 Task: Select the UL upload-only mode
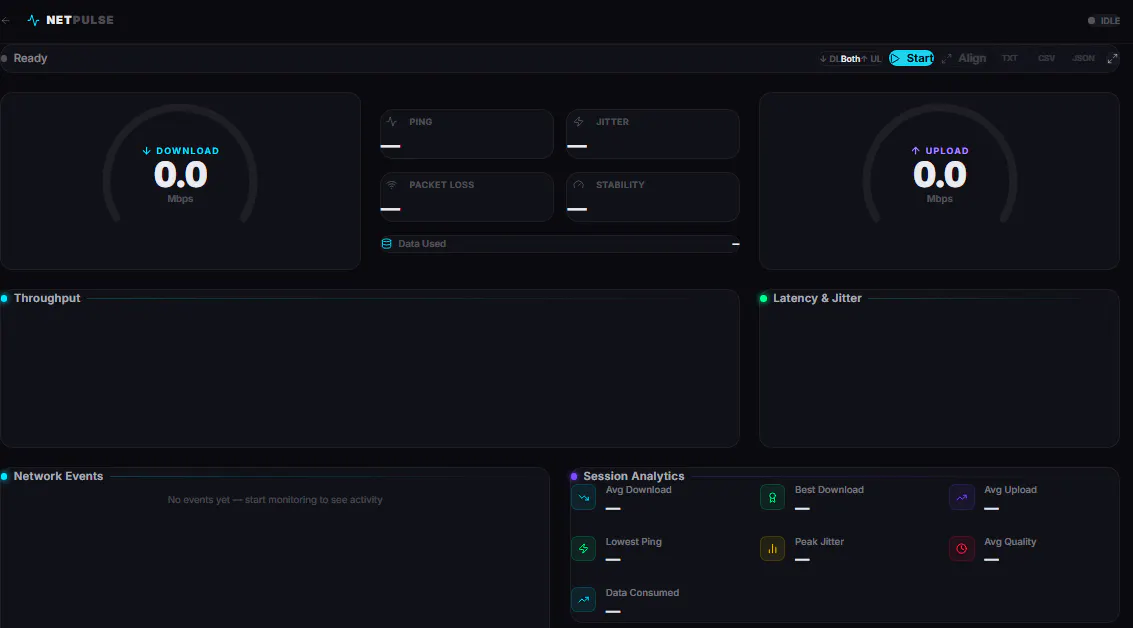pos(871,59)
